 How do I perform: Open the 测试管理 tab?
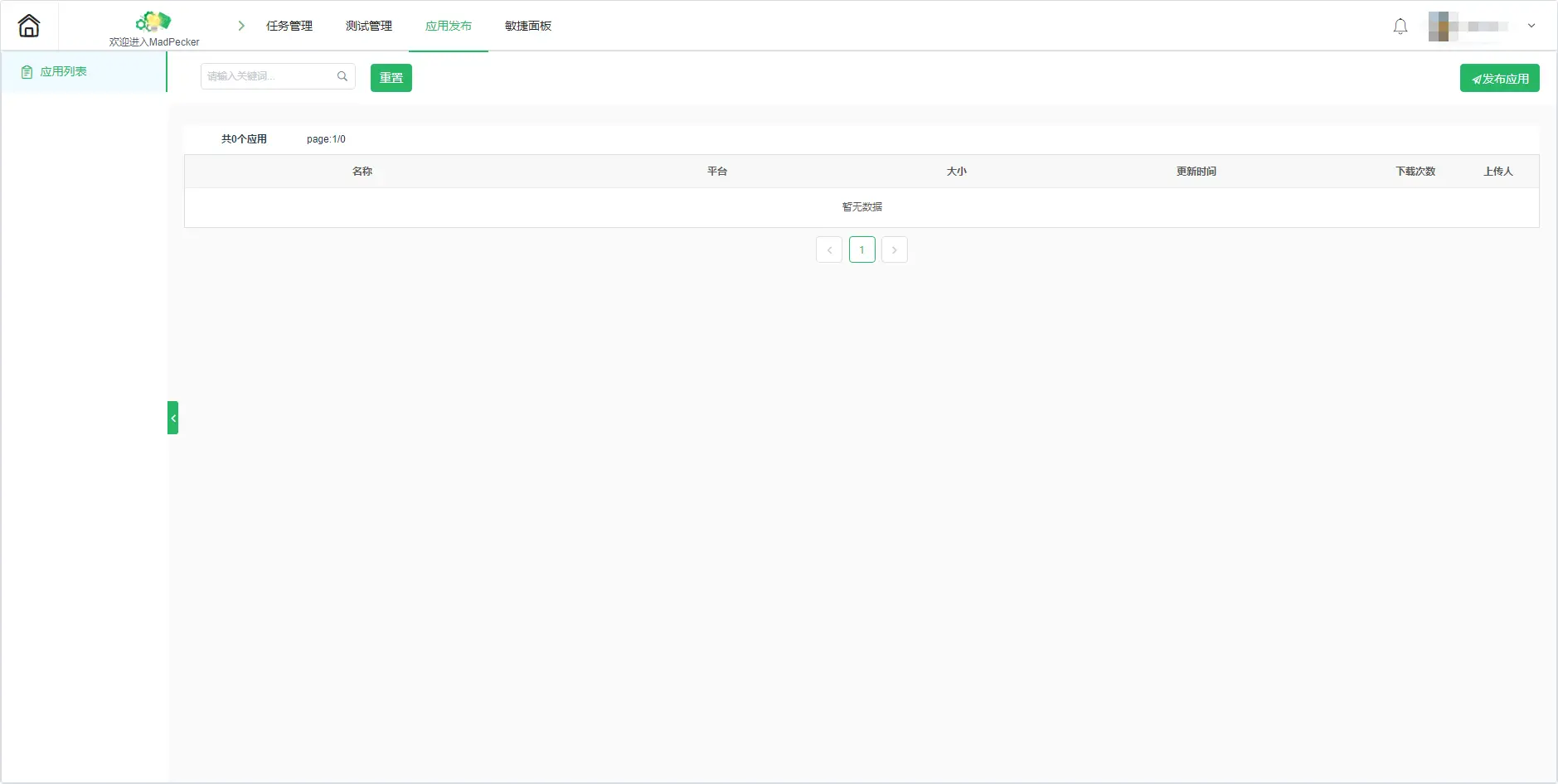click(x=369, y=26)
